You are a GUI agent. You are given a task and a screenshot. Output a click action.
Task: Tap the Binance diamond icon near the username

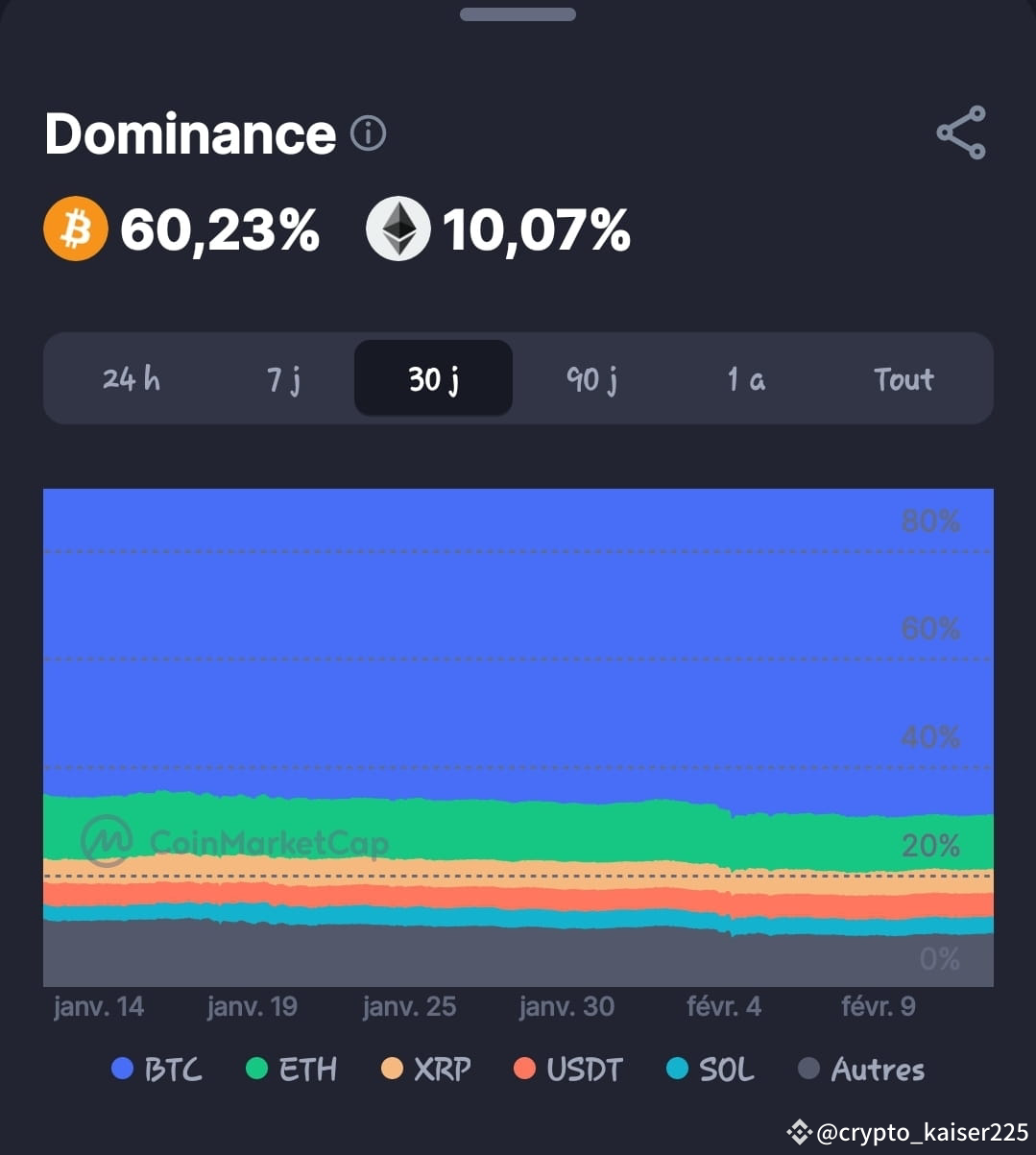coord(798,1131)
